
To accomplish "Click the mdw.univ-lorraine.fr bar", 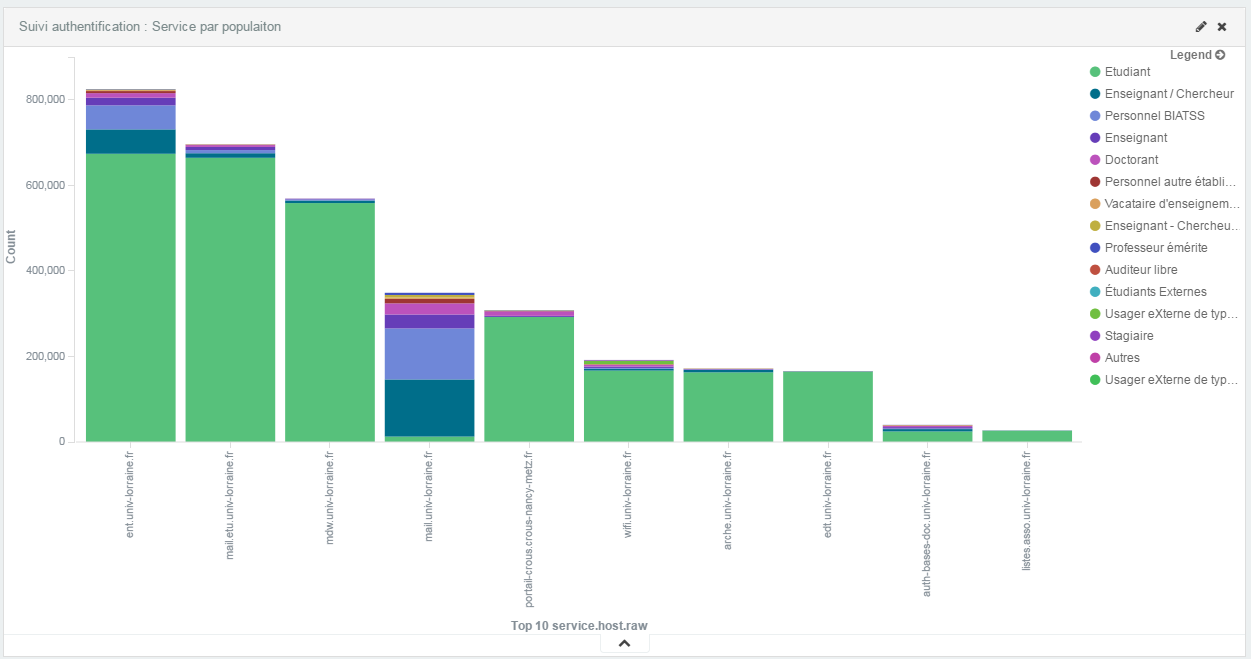I will click(x=330, y=320).
